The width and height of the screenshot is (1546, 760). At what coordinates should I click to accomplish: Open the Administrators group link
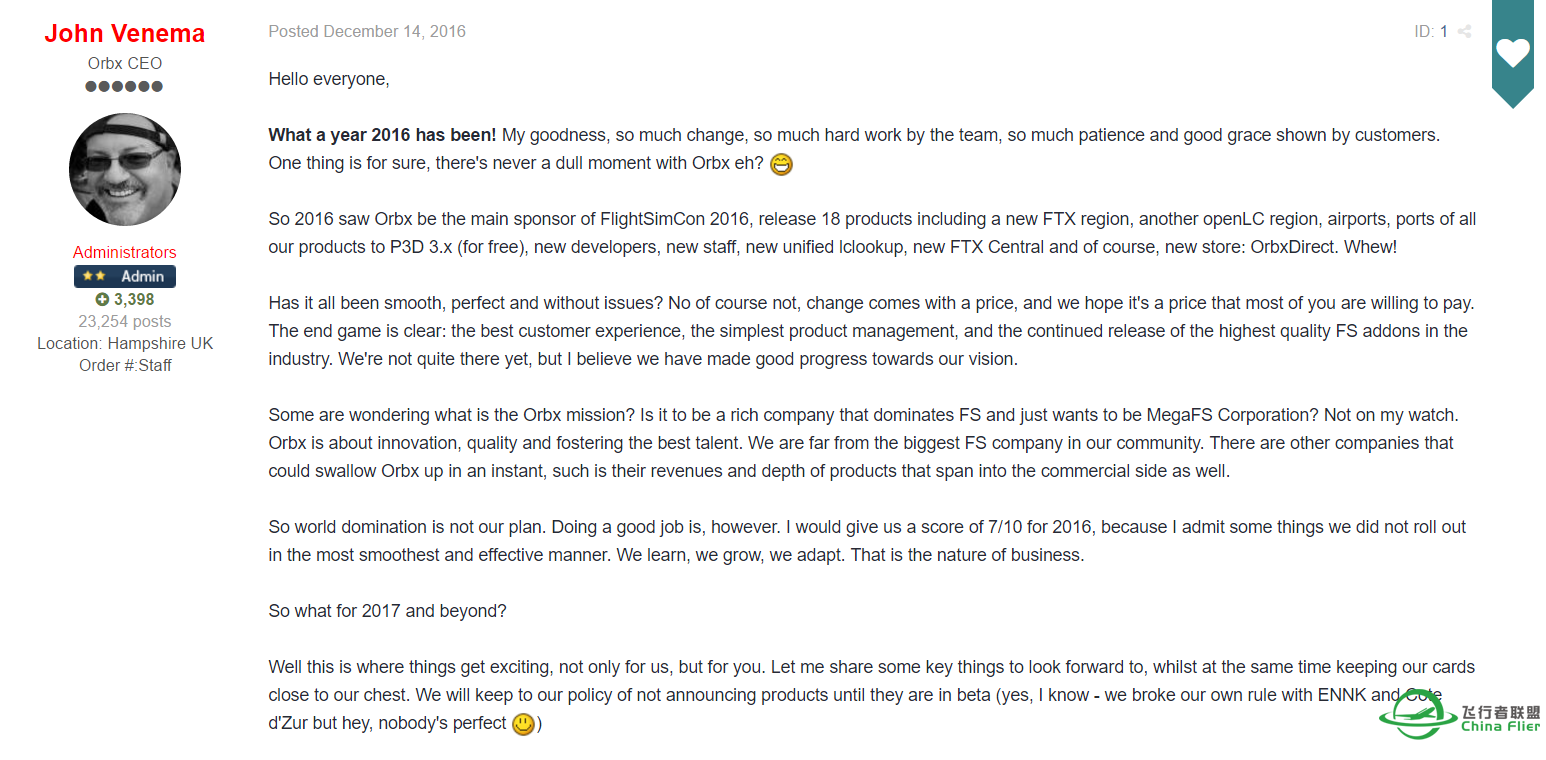tap(125, 252)
